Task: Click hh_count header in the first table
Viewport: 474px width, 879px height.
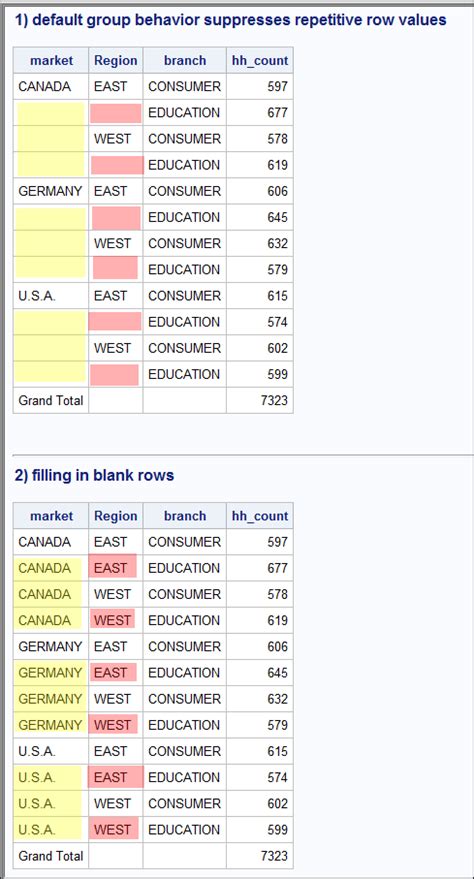Action: 260,61
